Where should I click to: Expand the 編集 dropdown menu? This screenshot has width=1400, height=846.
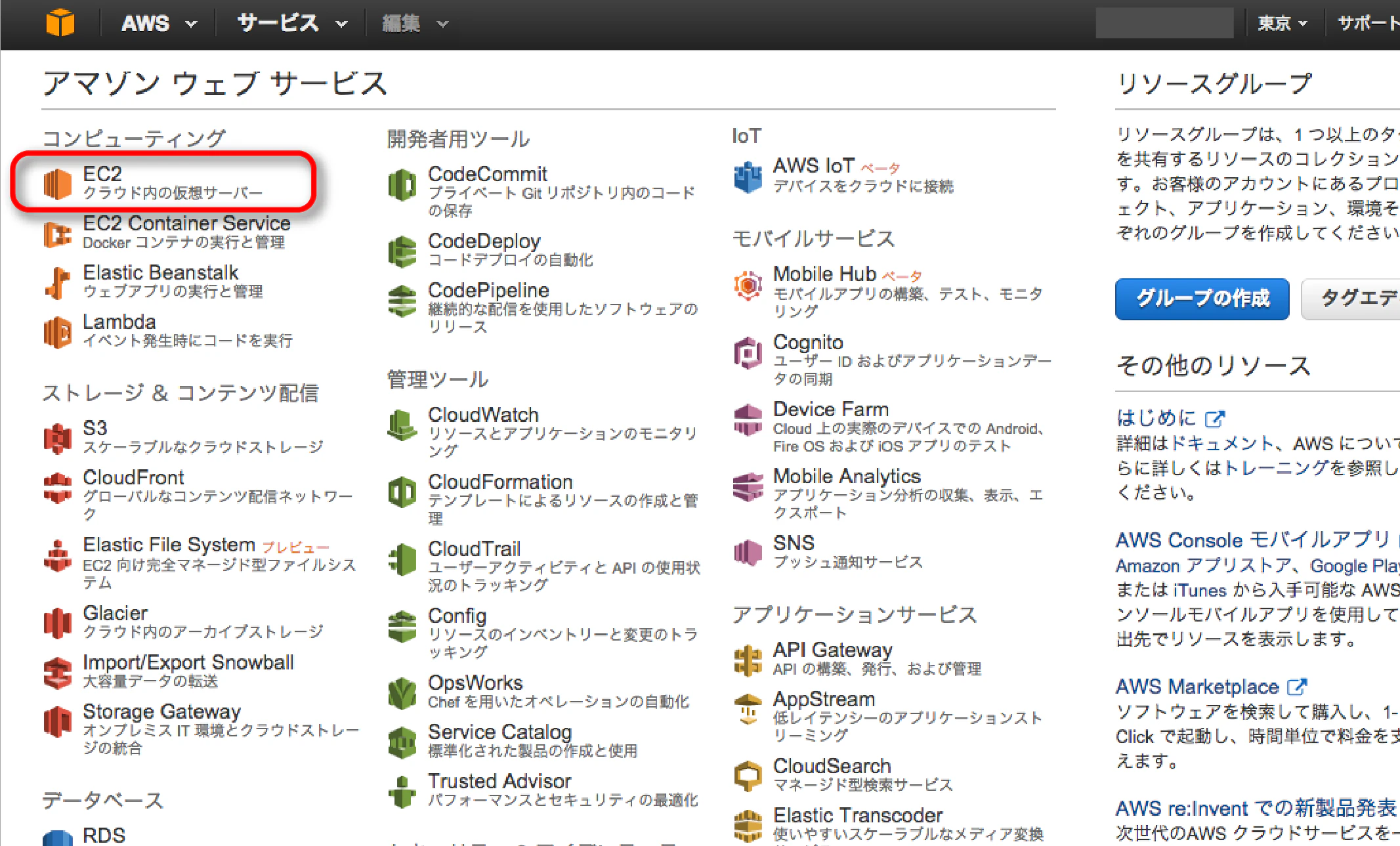coord(415,24)
